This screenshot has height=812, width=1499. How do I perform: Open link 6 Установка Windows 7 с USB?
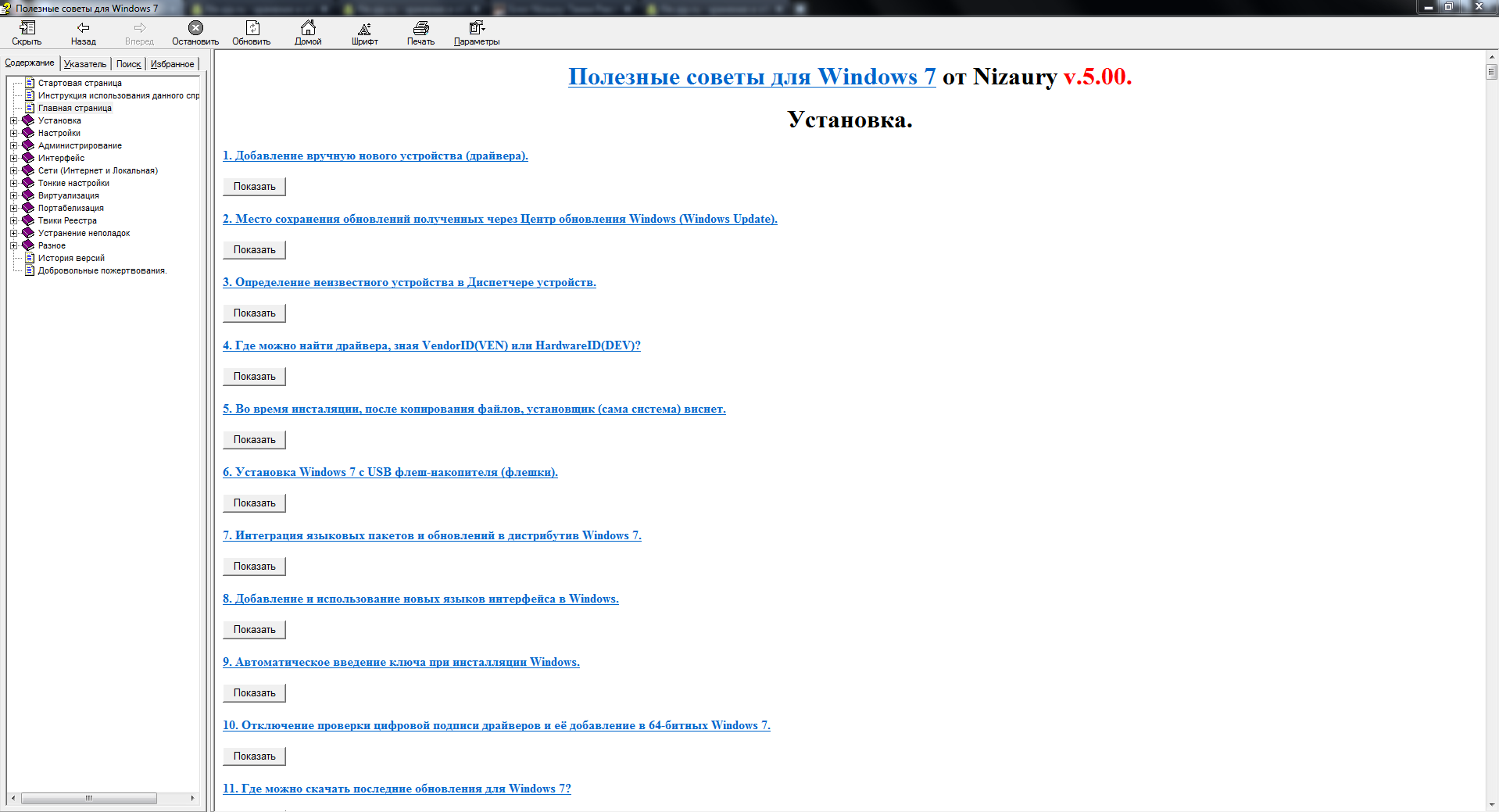pos(390,472)
